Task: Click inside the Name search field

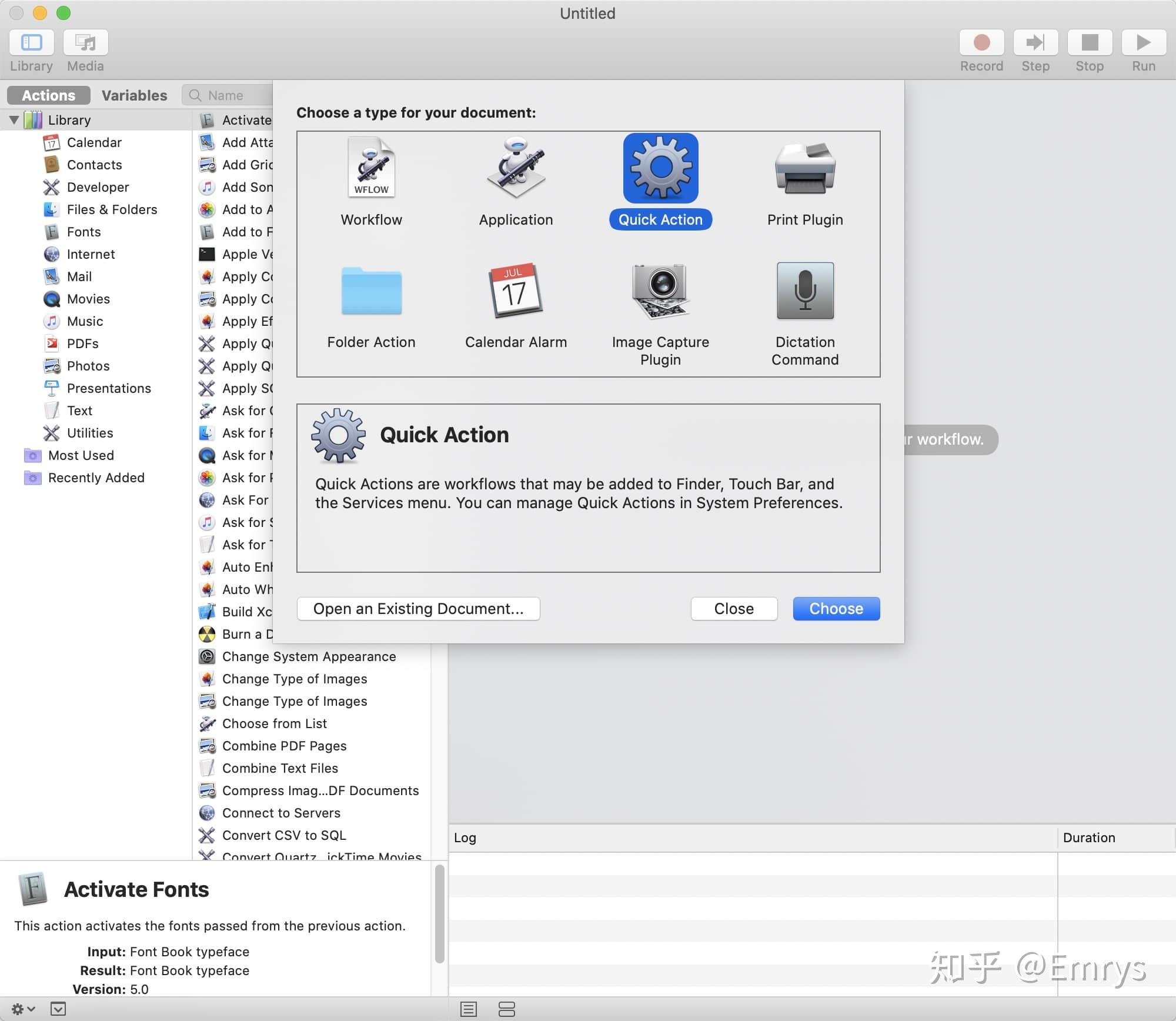Action: (235, 95)
